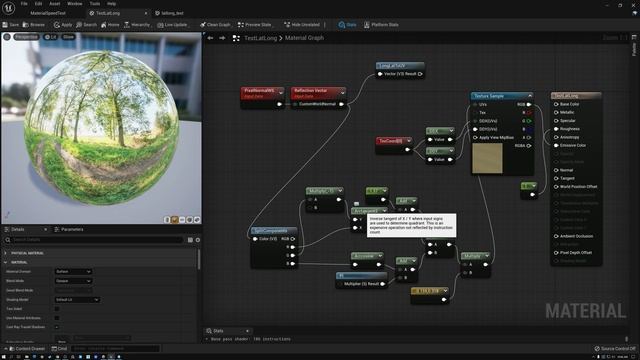640x360 pixels.
Task: Open the Show viewport menu
Action: (x=68, y=37)
